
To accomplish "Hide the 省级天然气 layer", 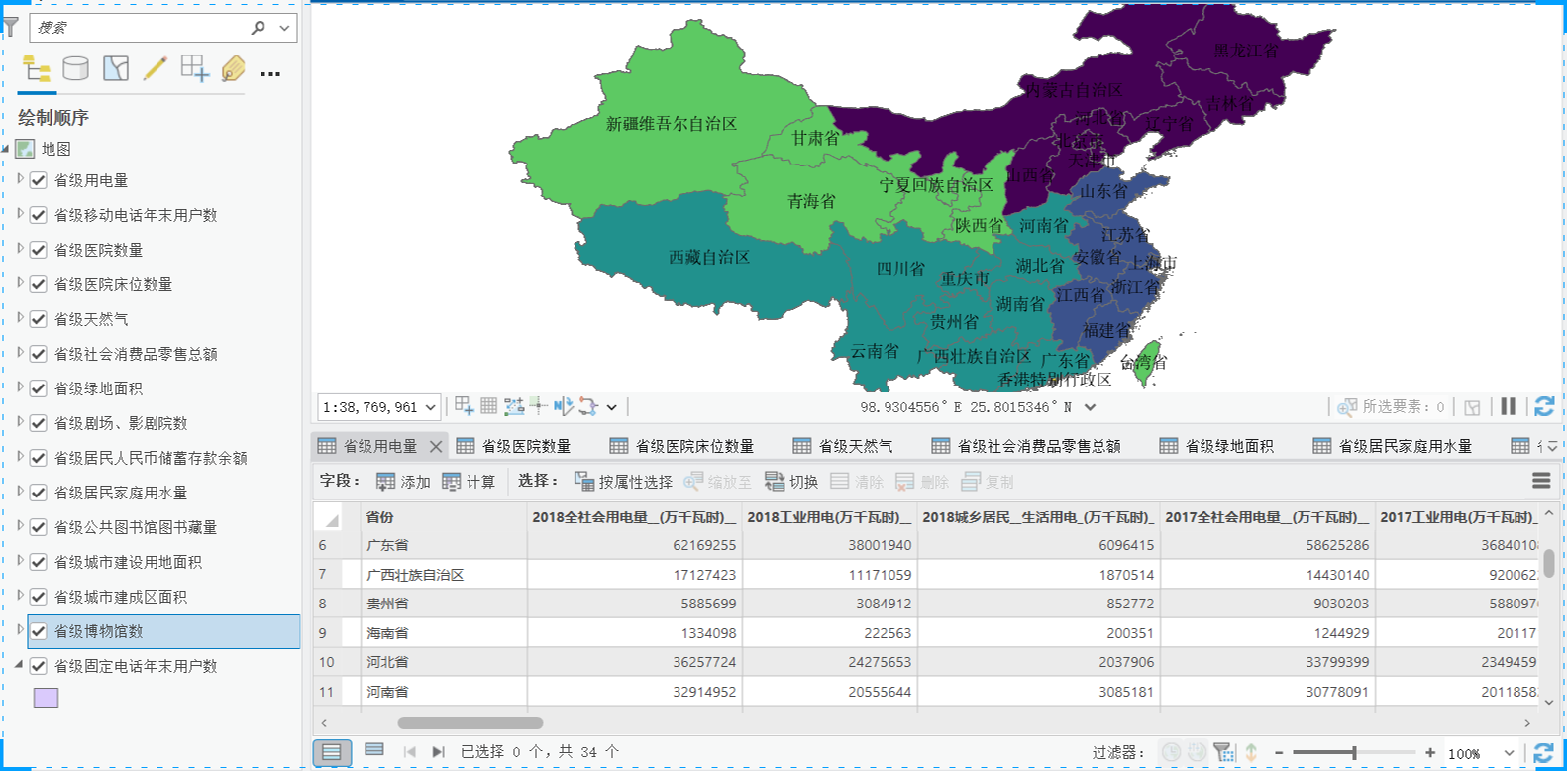I will pyautogui.click(x=39, y=319).
